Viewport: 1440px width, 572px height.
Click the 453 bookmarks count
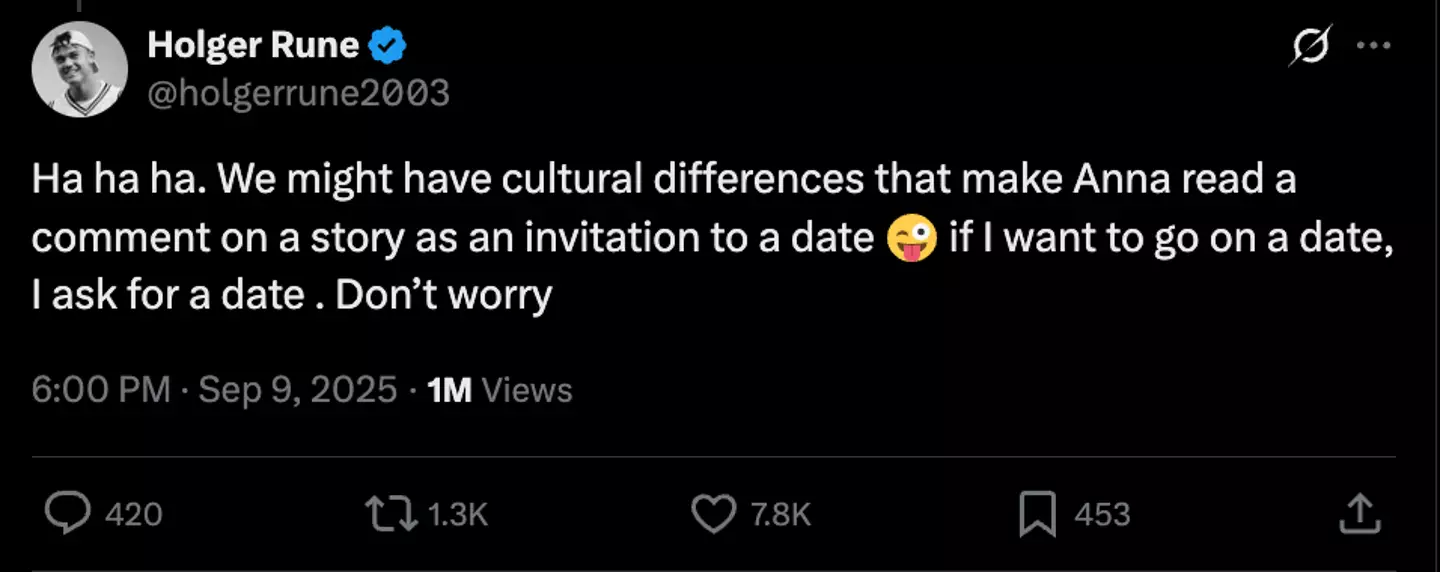[x=1101, y=514]
